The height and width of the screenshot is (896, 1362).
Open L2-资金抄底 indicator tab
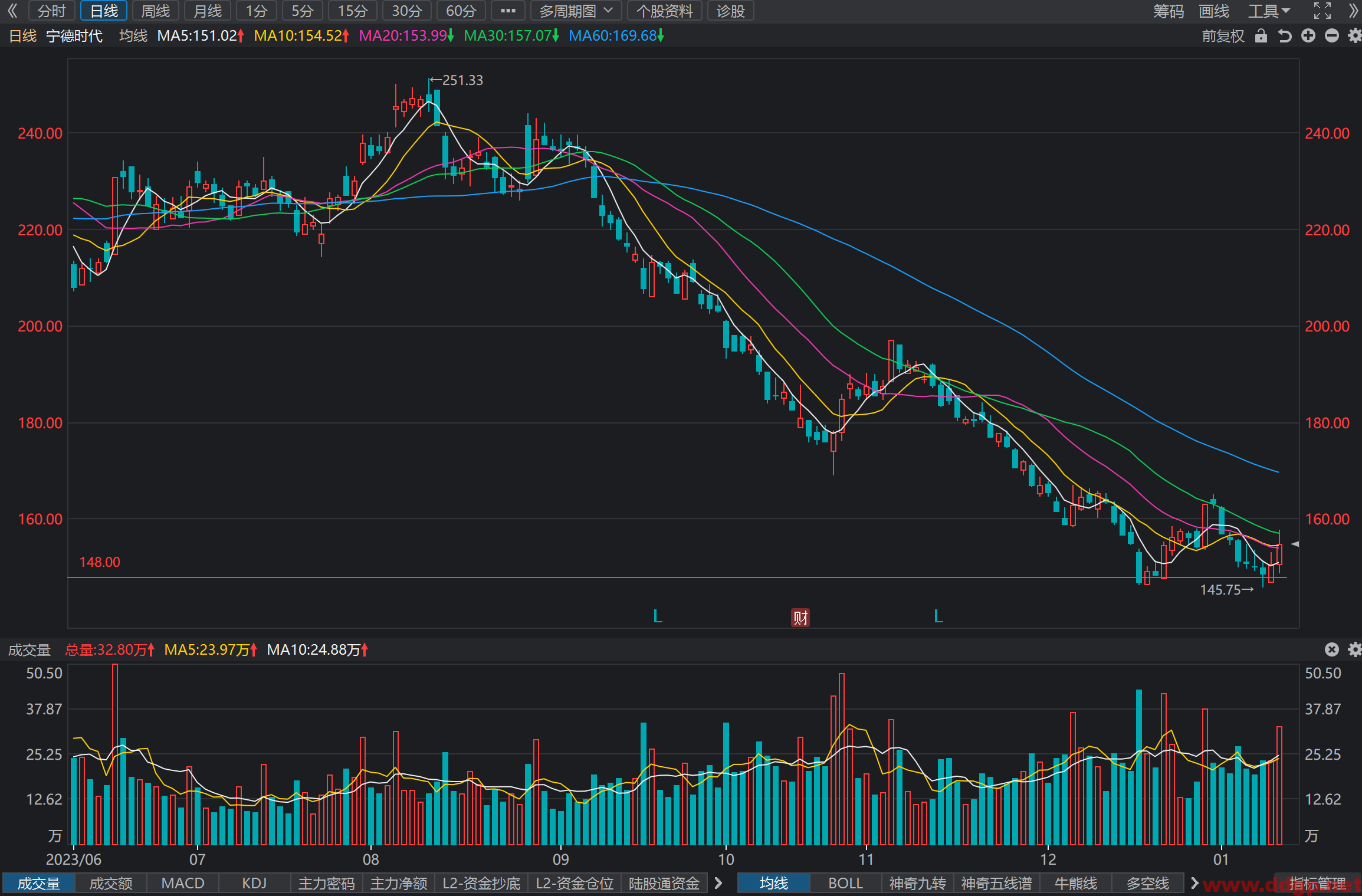pyautogui.click(x=481, y=883)
